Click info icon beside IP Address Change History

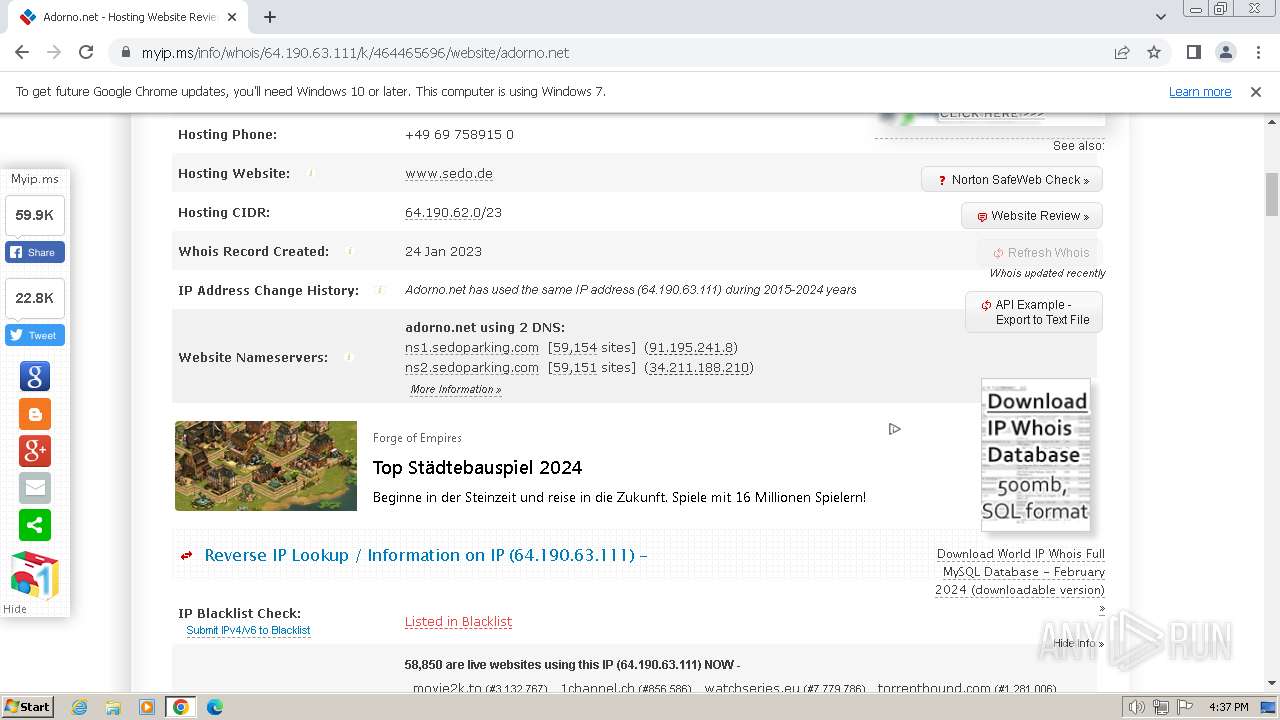[379, 290]
